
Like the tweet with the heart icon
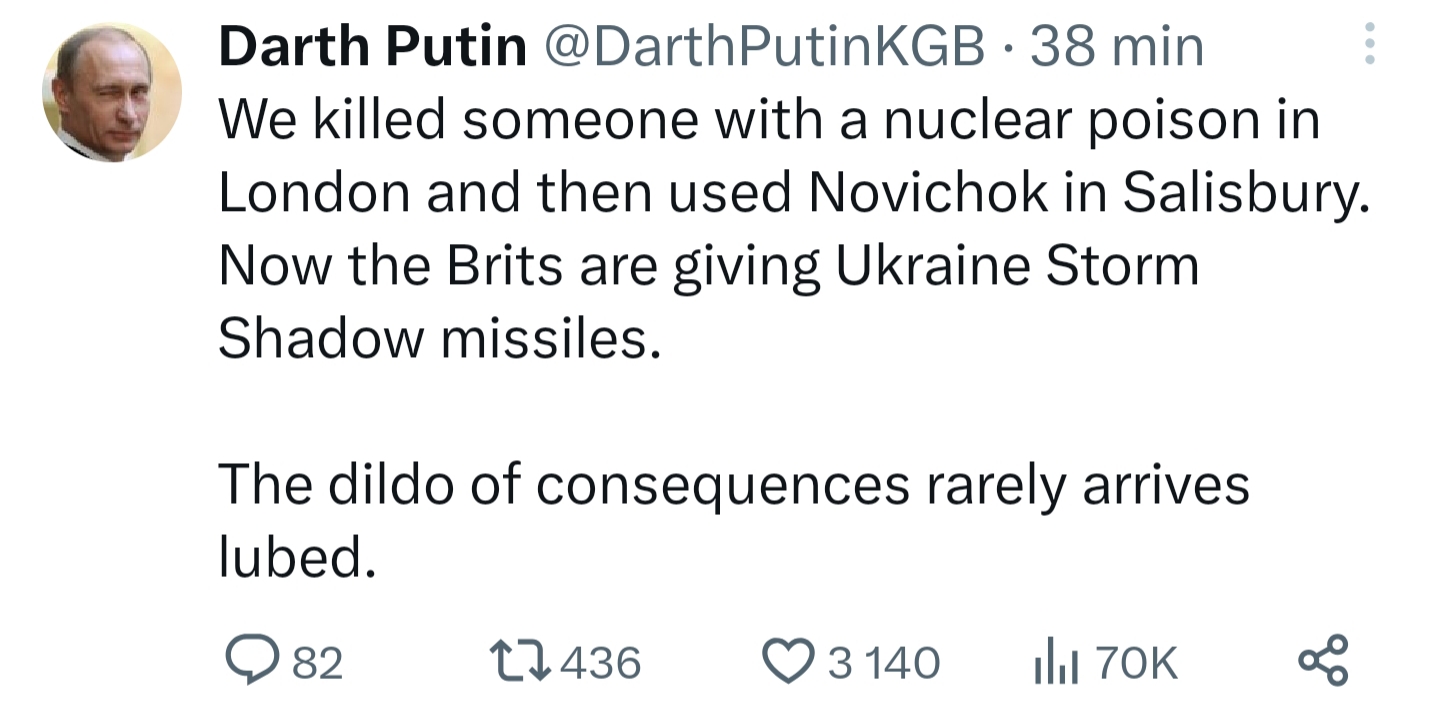pyautogui.click(x=788, y=661)
